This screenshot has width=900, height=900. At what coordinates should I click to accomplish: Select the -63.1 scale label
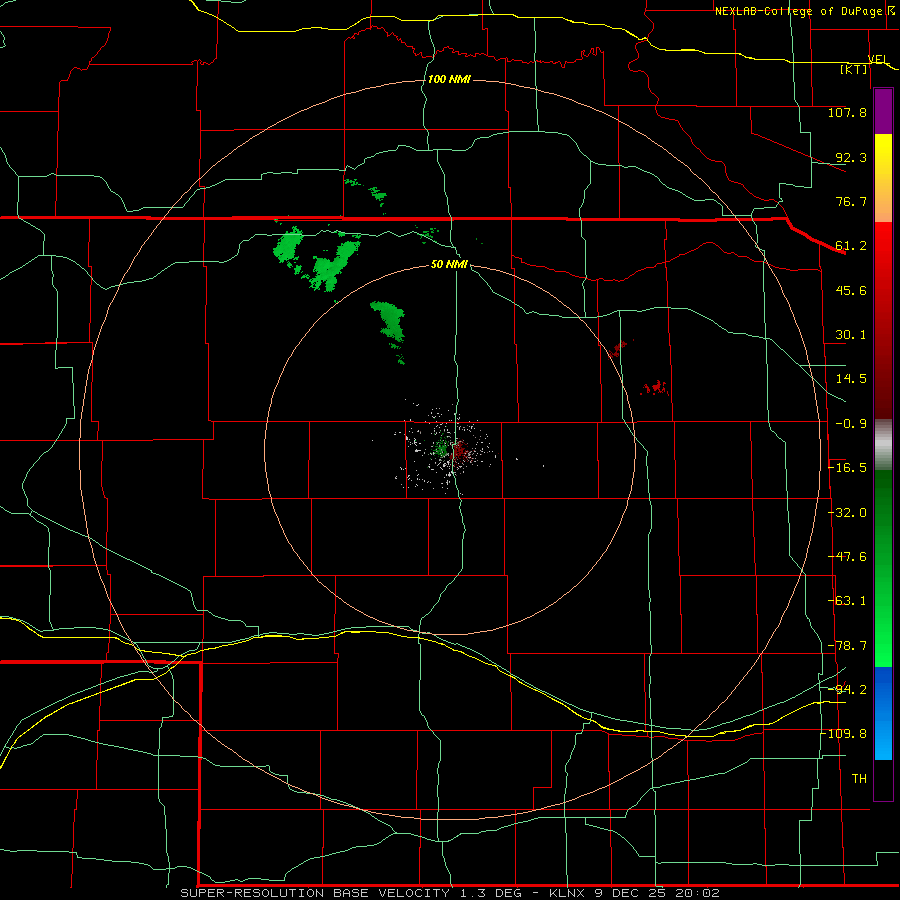click(x=847, y=601)
